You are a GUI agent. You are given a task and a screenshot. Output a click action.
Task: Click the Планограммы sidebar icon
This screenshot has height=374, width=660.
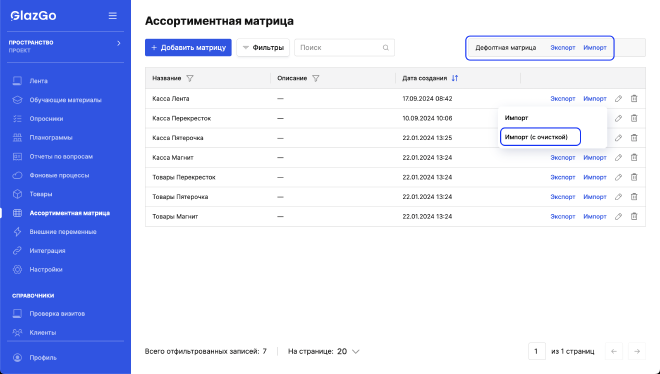point(17,138)
